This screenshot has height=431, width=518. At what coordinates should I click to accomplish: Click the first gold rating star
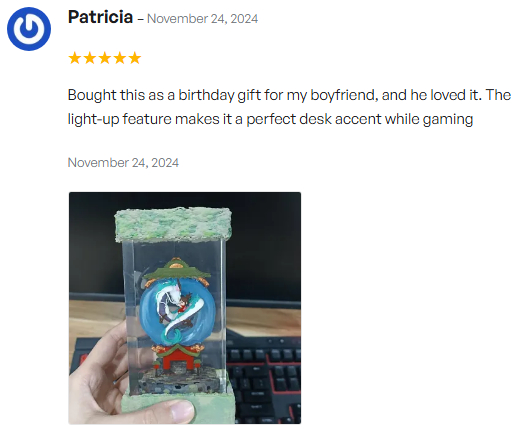tap(75, 58)
